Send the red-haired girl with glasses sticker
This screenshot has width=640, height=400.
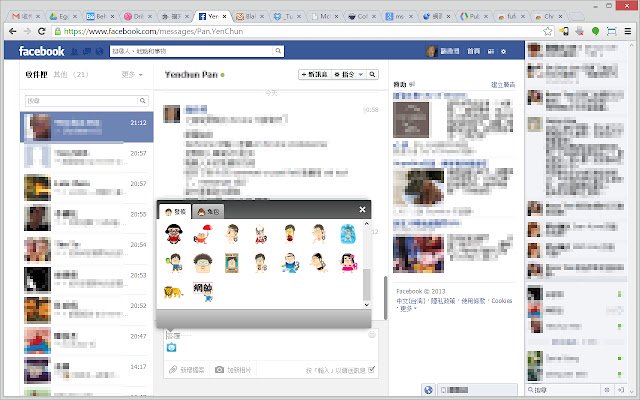point(174,234)
